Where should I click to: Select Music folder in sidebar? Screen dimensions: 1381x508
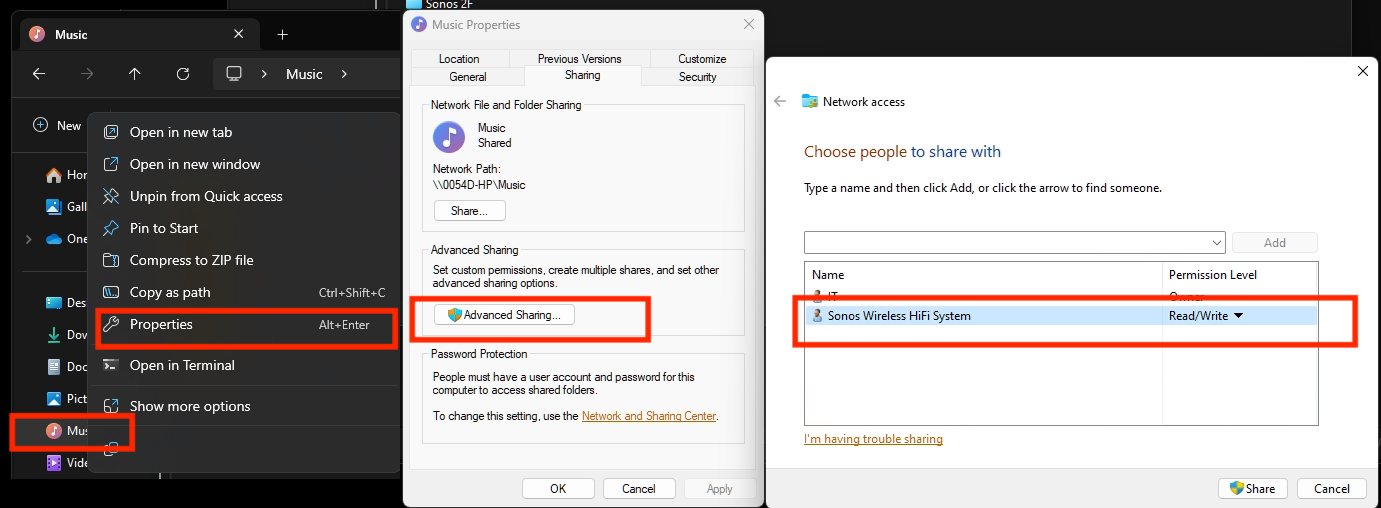click(68, 431)
